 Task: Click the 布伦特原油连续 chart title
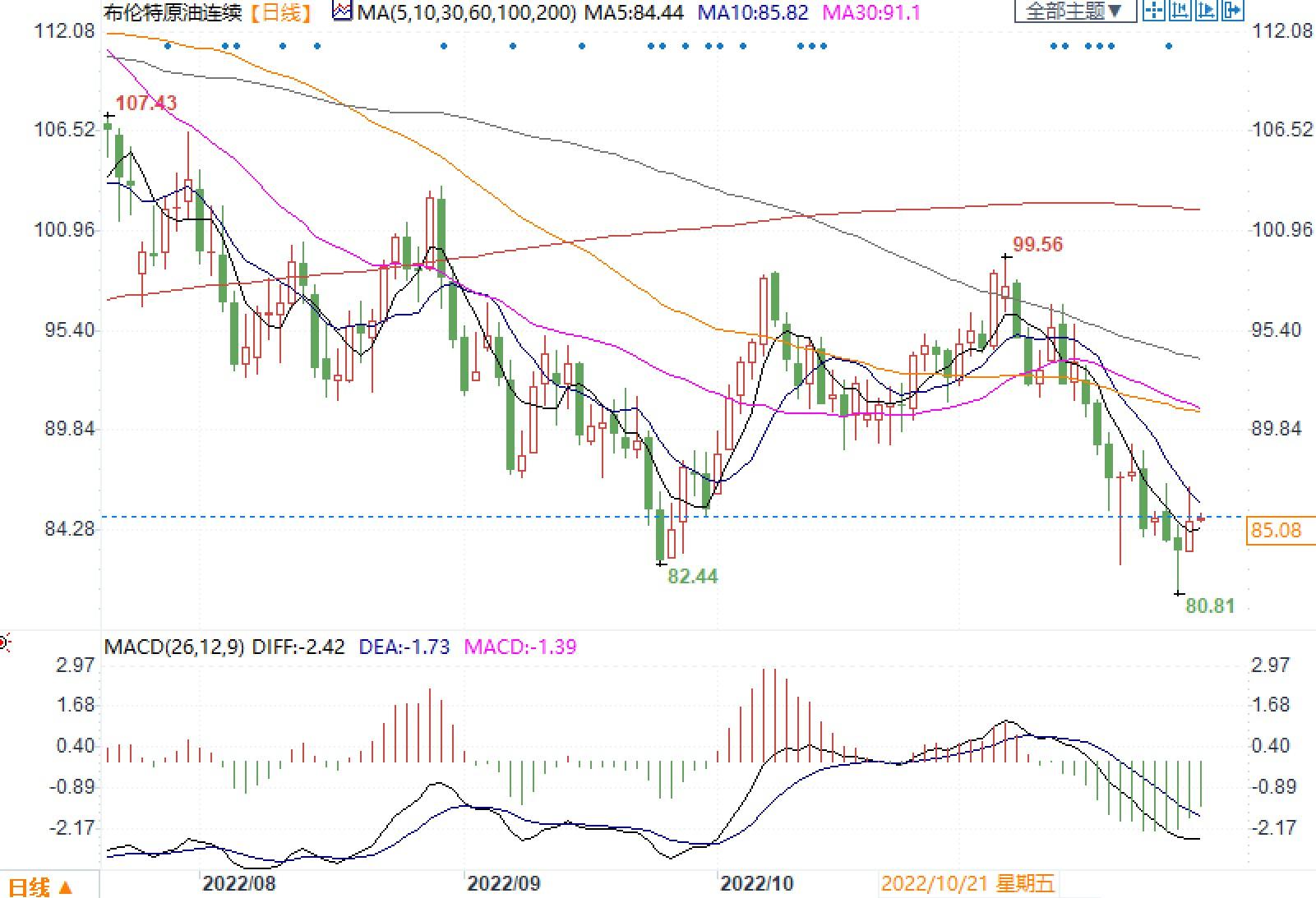pos(173,12)
